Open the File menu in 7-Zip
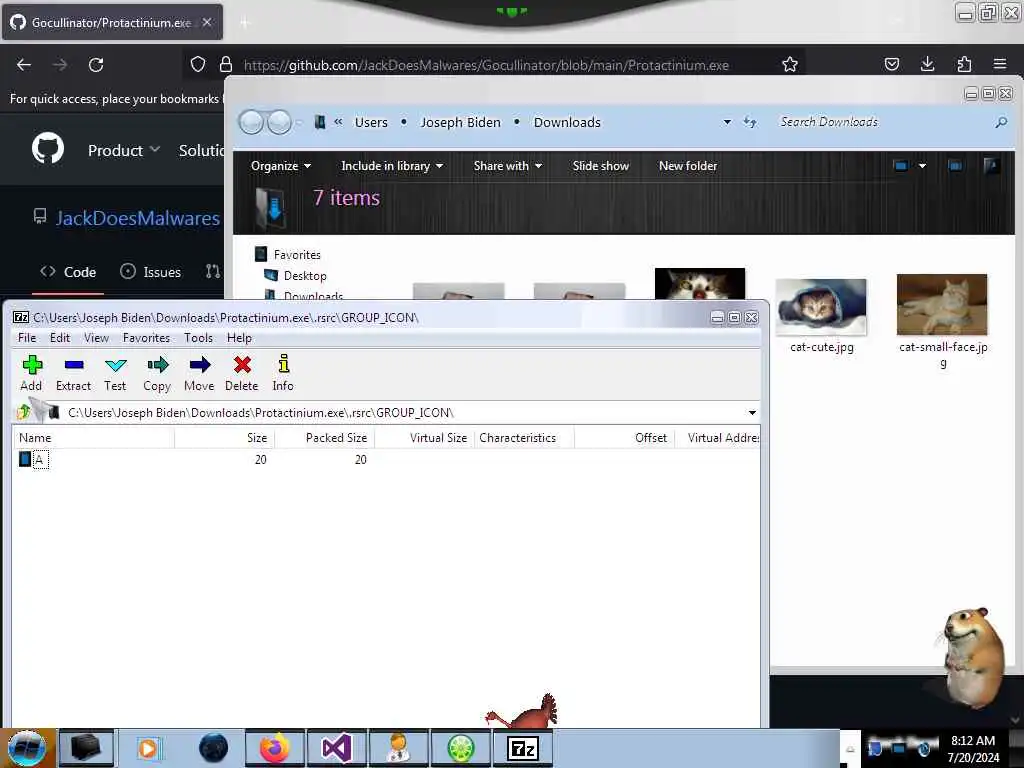Screen dimensions: 1024x768 click(x=27, y=338)
